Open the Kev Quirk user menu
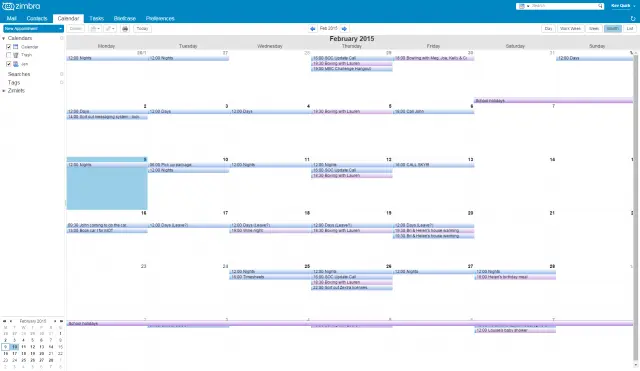Image resolution: width=640 pixels, height=371 pixels. 623,6
